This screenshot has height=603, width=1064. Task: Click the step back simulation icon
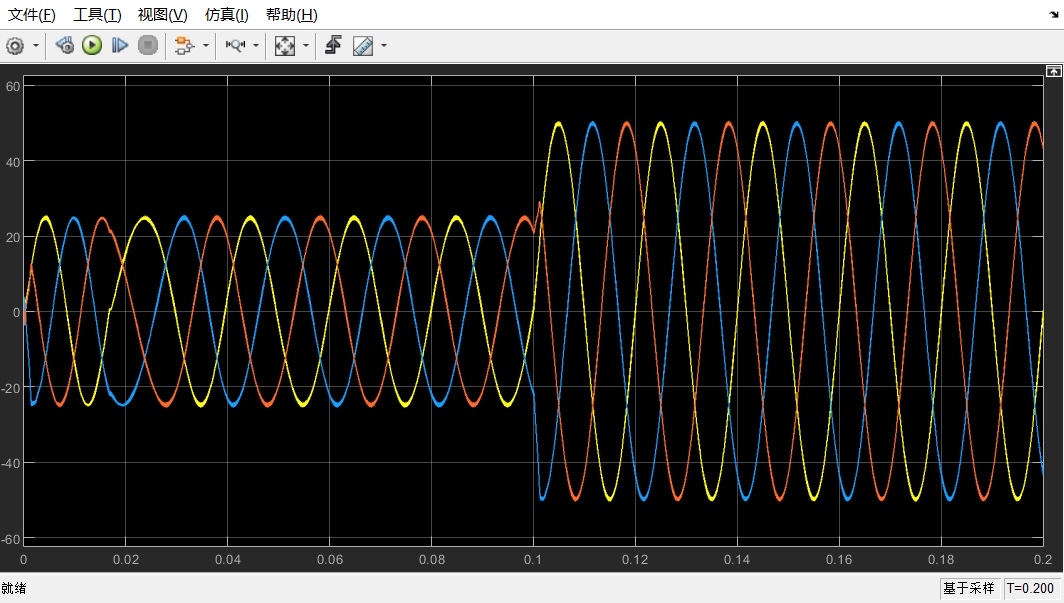(65, 45)
